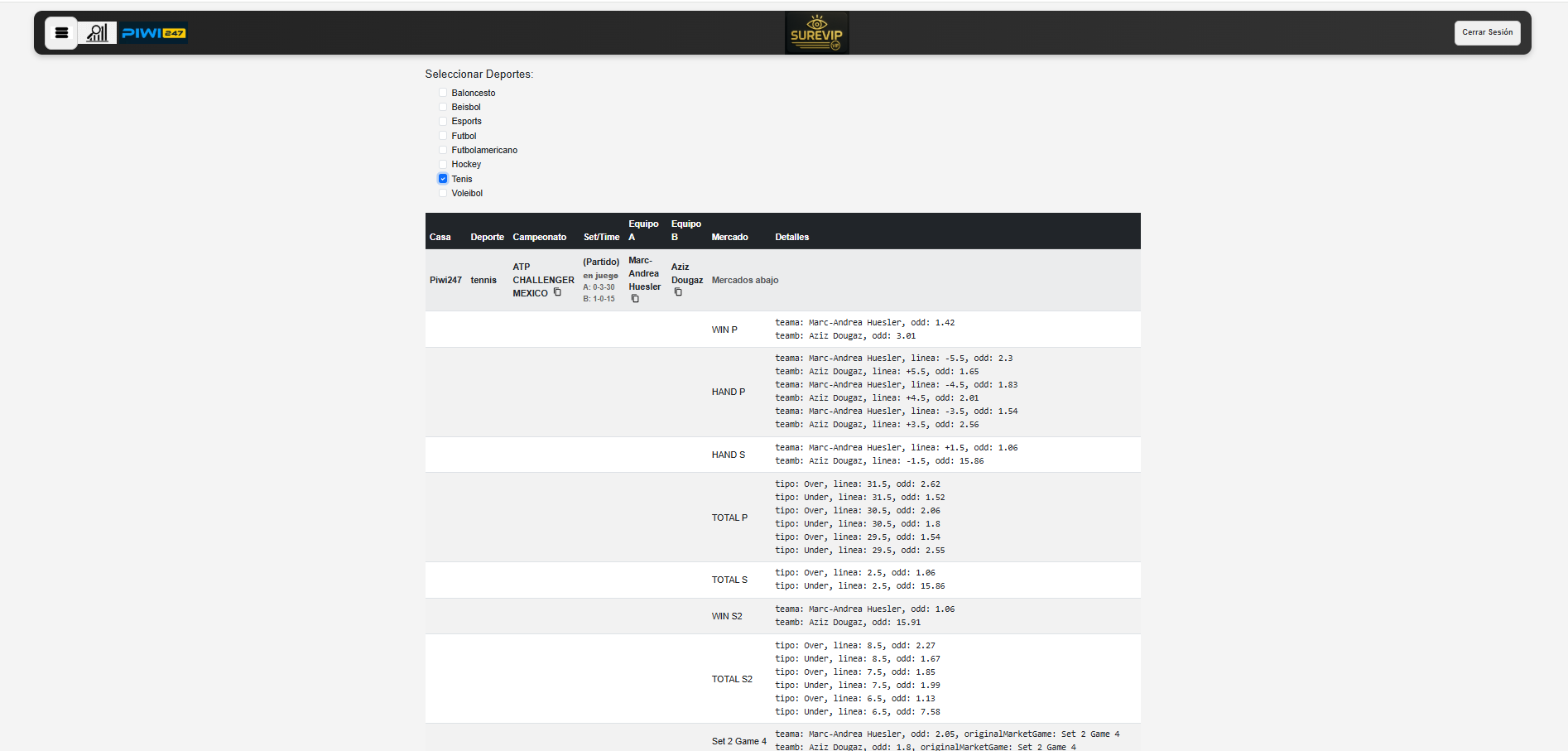The image size is (1568, 751).
Task: Click the statistics chart icon
Action: pyautogui.click(x=97, y=33)
